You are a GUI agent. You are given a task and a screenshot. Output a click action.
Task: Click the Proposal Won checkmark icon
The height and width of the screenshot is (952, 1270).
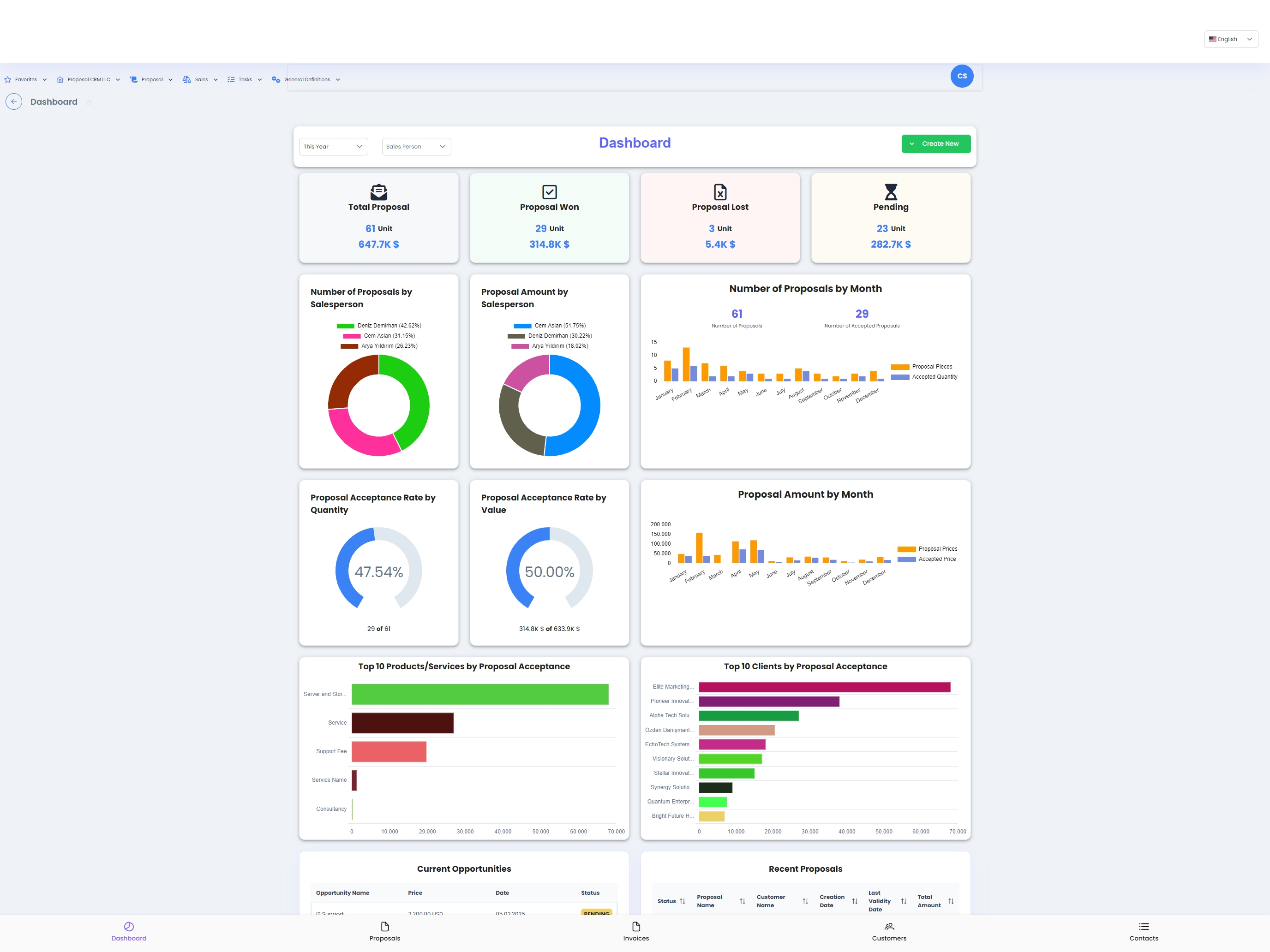tap(550, 192)
